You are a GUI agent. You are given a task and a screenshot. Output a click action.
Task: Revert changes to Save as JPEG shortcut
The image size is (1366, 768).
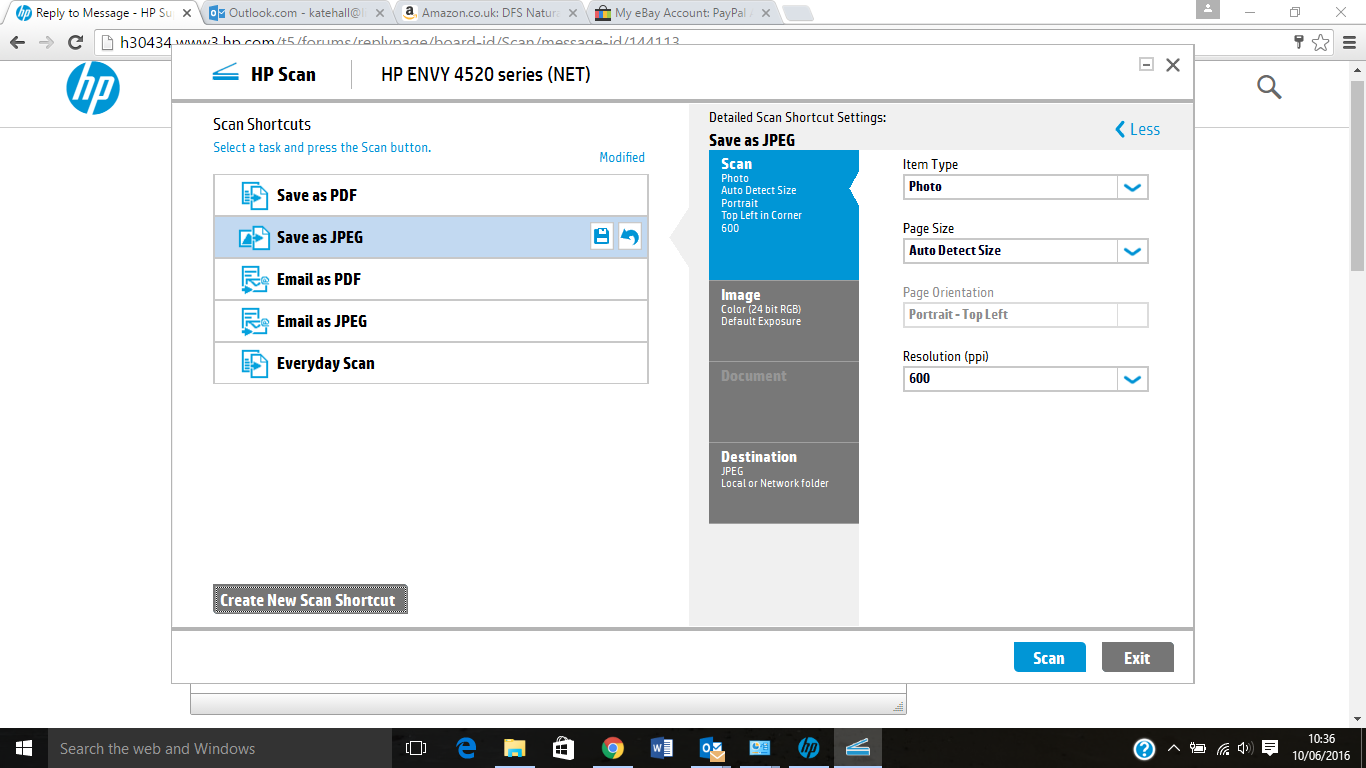(x=629, y=237)
